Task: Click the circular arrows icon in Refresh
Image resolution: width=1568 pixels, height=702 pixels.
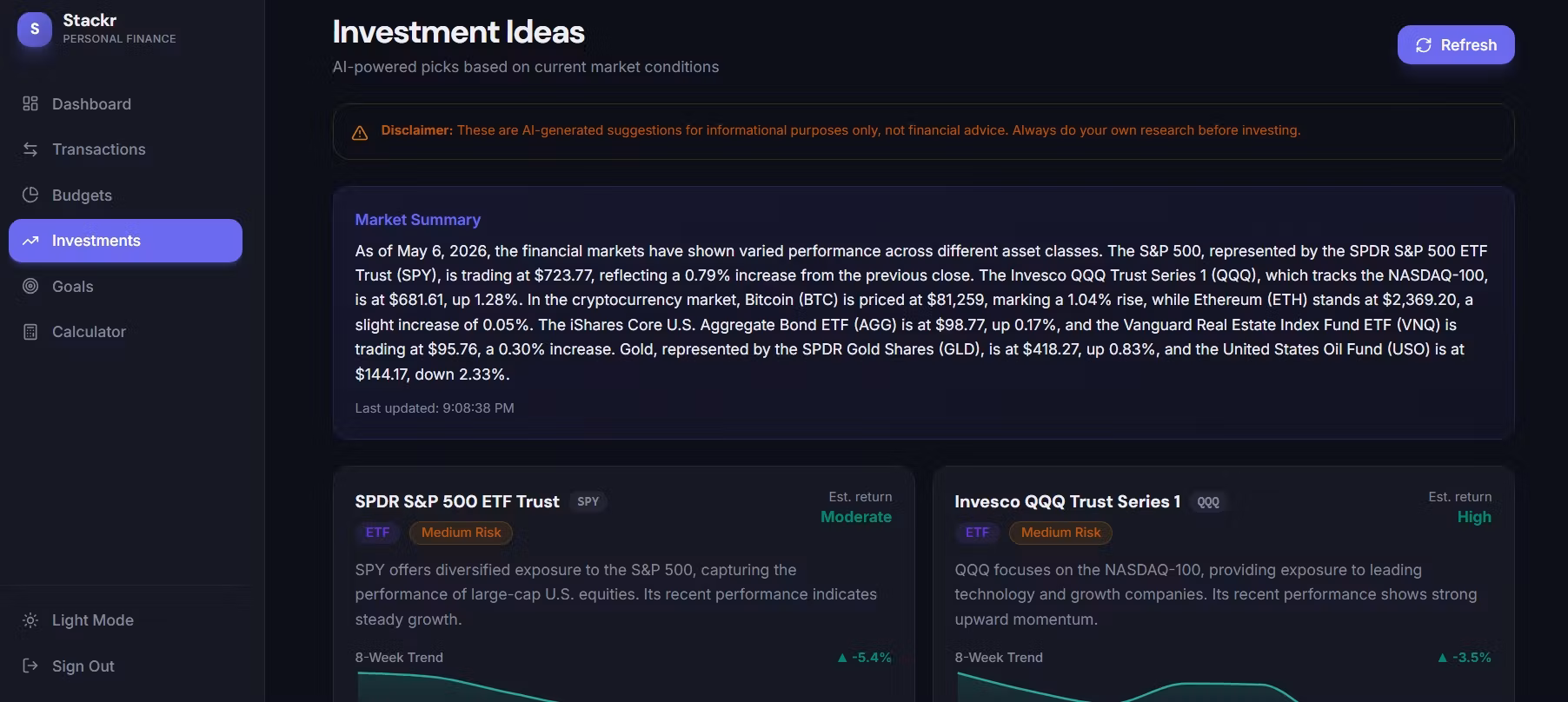Action: pyautogui.click(x=1424, y=45)
